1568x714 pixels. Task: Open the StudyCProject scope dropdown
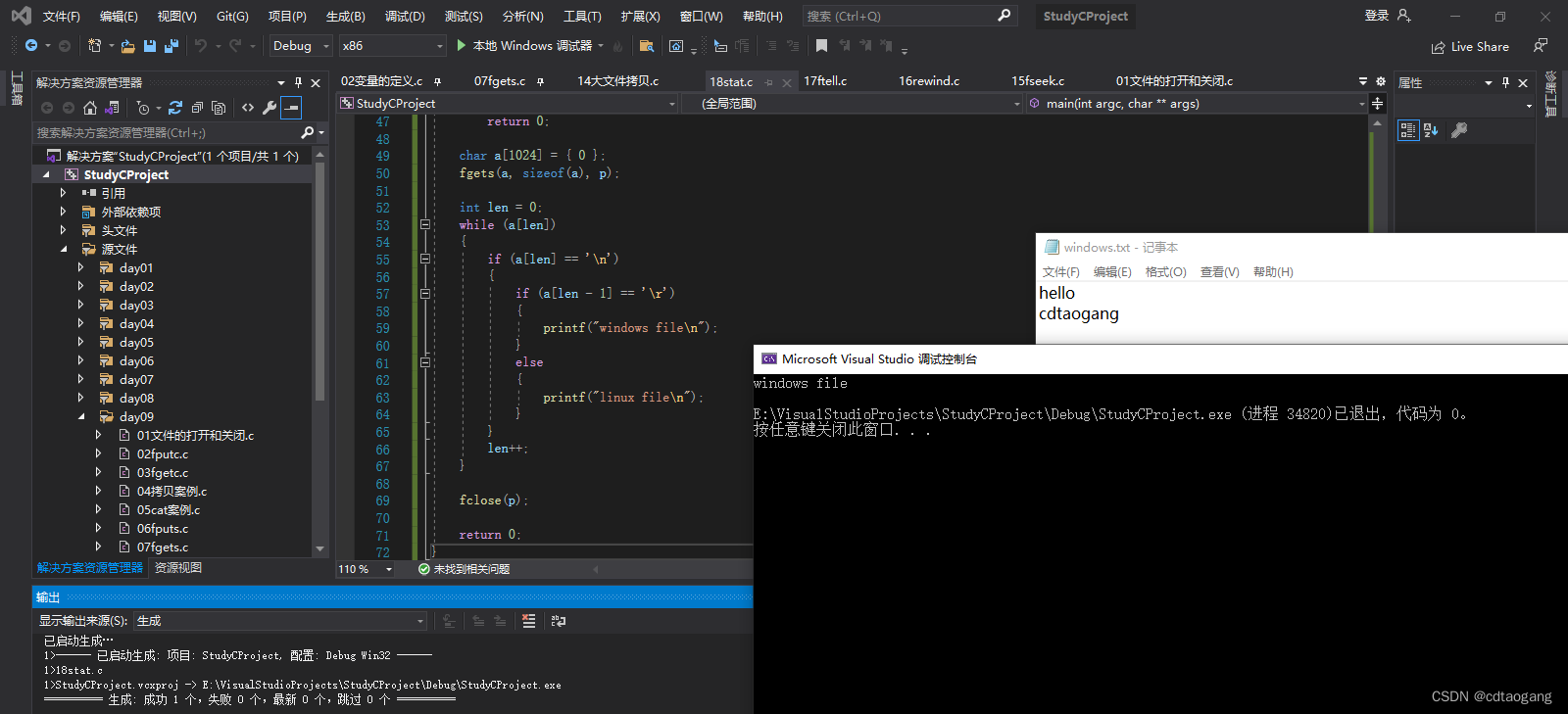[508, 103]
